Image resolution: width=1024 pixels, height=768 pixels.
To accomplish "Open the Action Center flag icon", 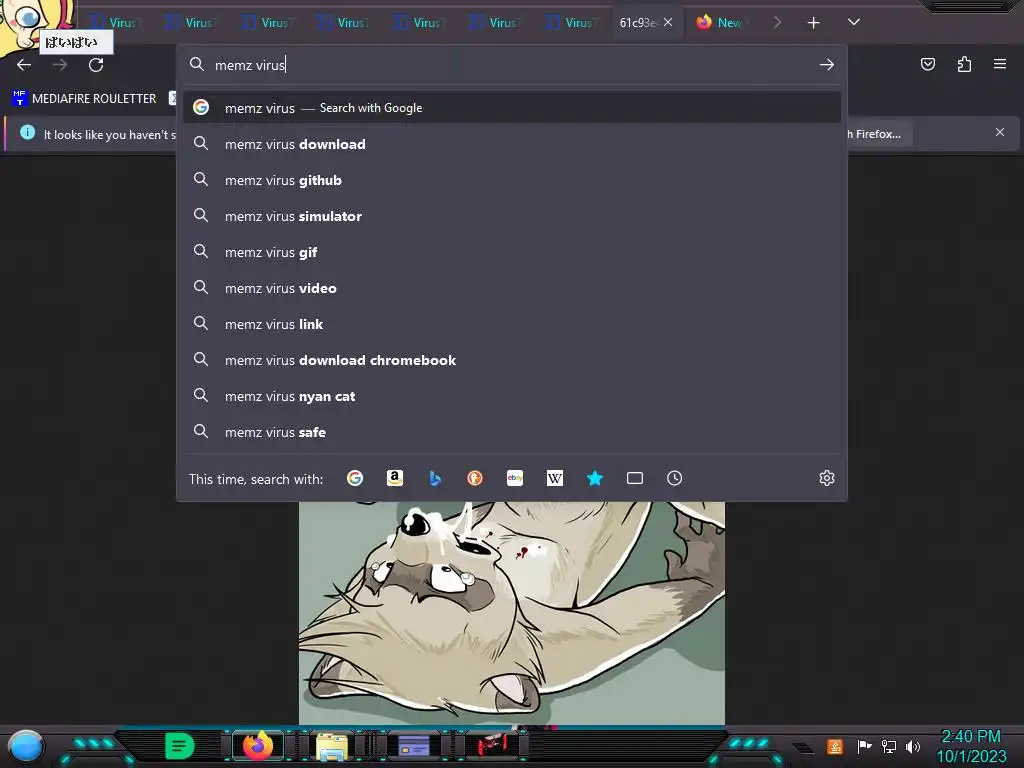I will pyautogui.click(x=864, y=746).
